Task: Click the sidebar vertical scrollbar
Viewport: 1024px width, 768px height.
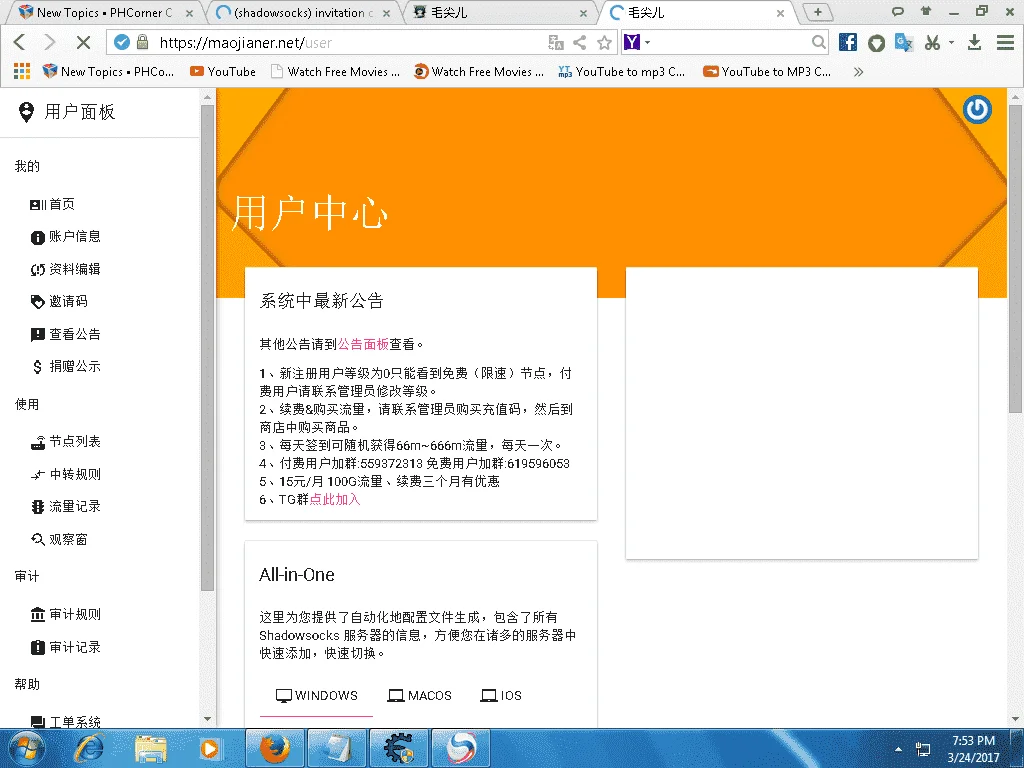Action: tap(208, 347)
